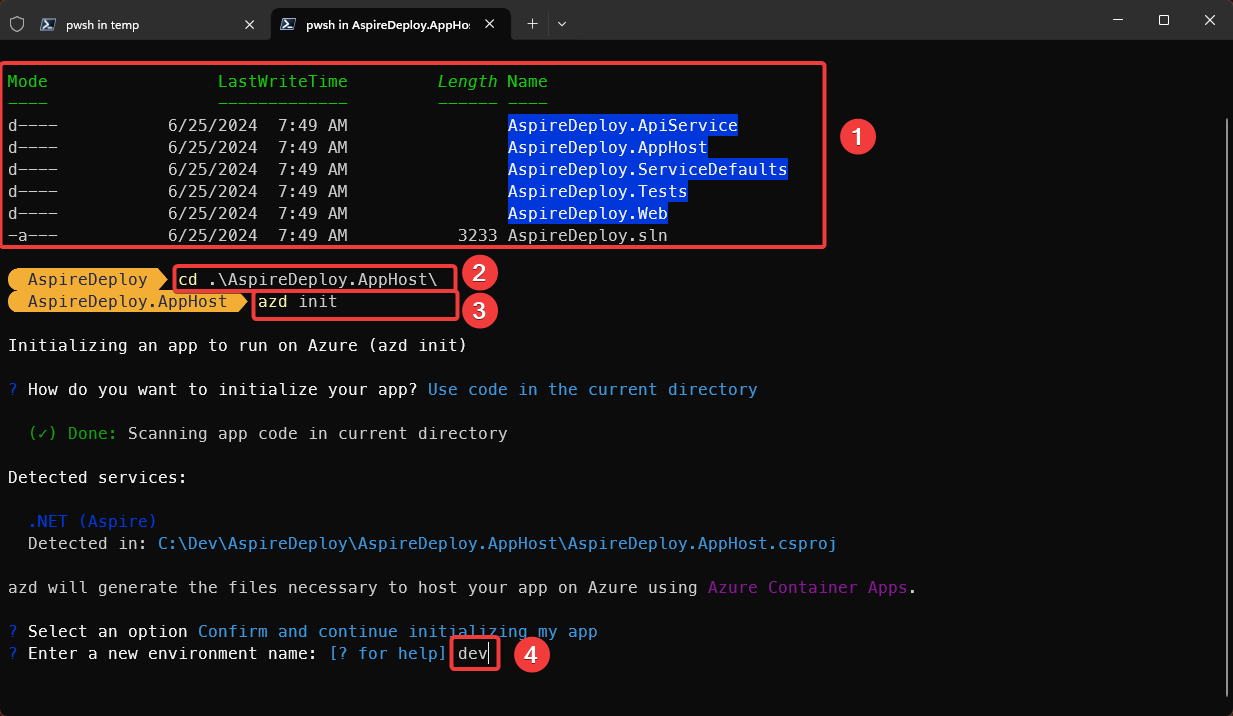Click the 'AspireDeploy.sln' file name
1233x716 pixels.
pyautogui.click(x=587, y=235)
